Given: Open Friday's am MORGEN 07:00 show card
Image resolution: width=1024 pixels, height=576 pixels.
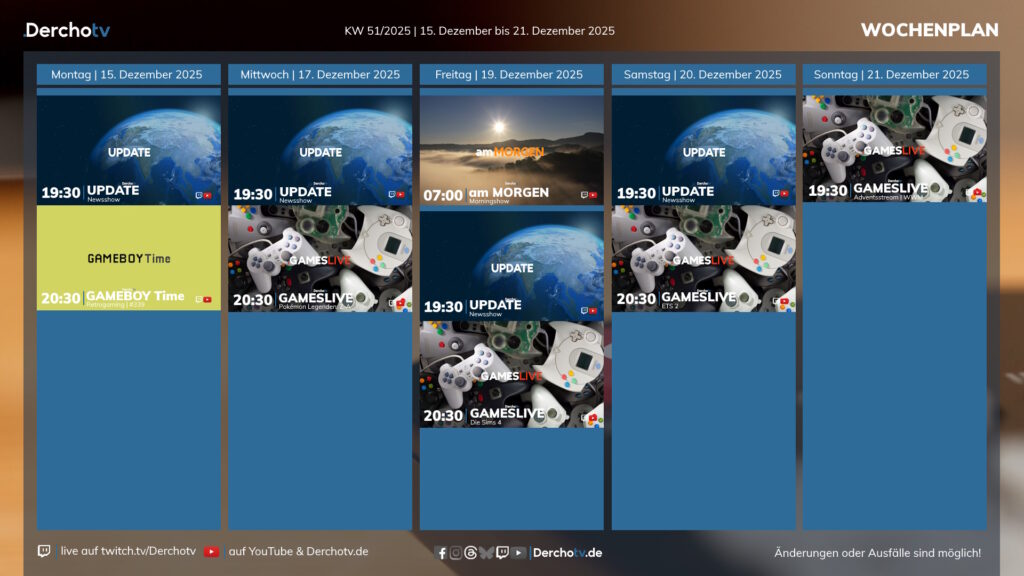Looking at the screenshot, I should tap(511, 150).
